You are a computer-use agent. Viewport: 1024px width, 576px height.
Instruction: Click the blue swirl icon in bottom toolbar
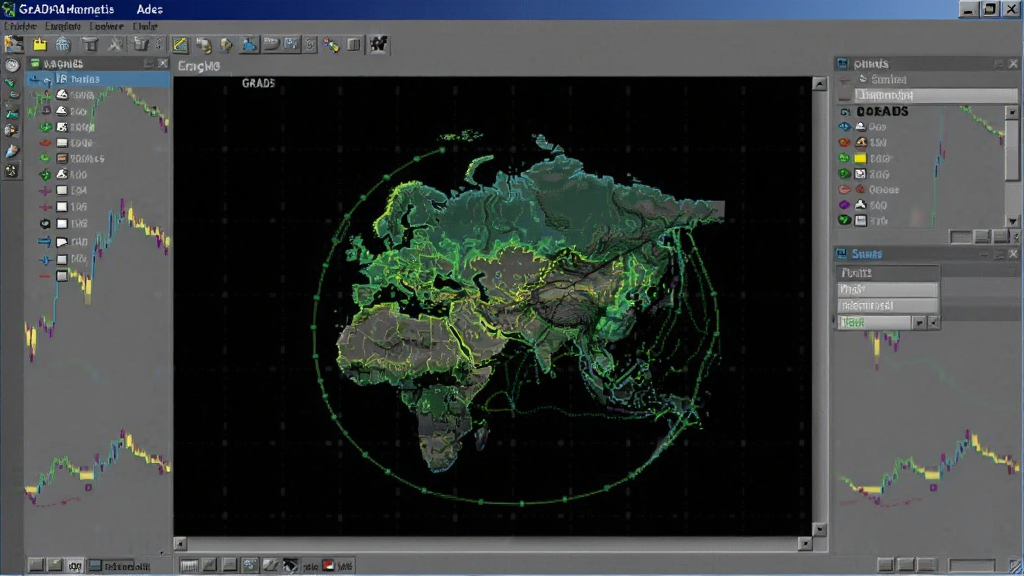[249, 565]
